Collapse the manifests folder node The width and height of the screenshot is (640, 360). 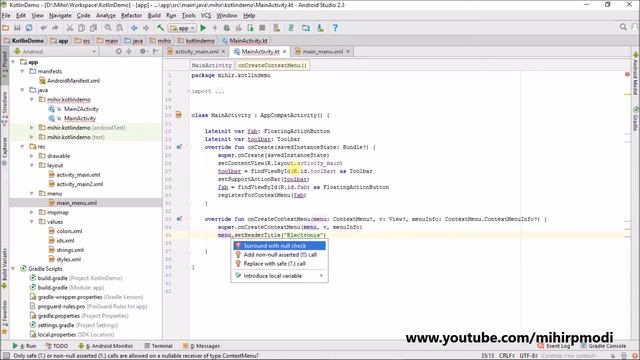pyautogui.click(x=23, y=71)
